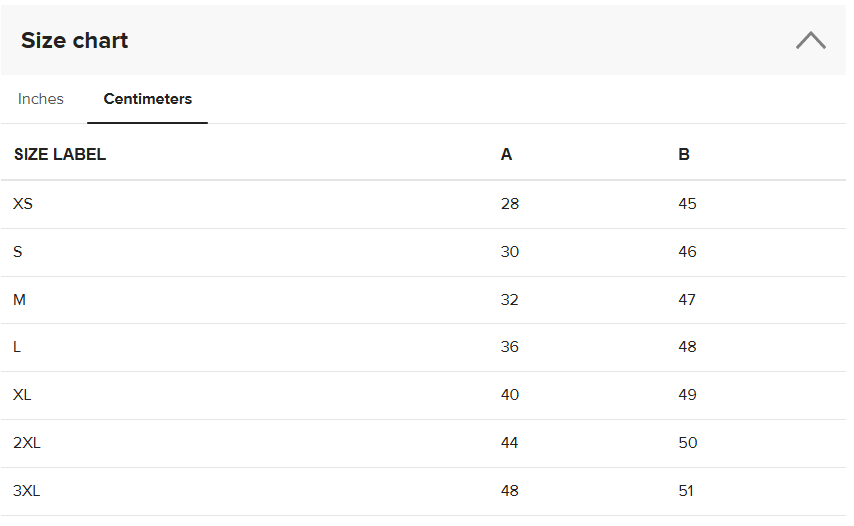Select the 3XL size label

click(x=27, y=491)
